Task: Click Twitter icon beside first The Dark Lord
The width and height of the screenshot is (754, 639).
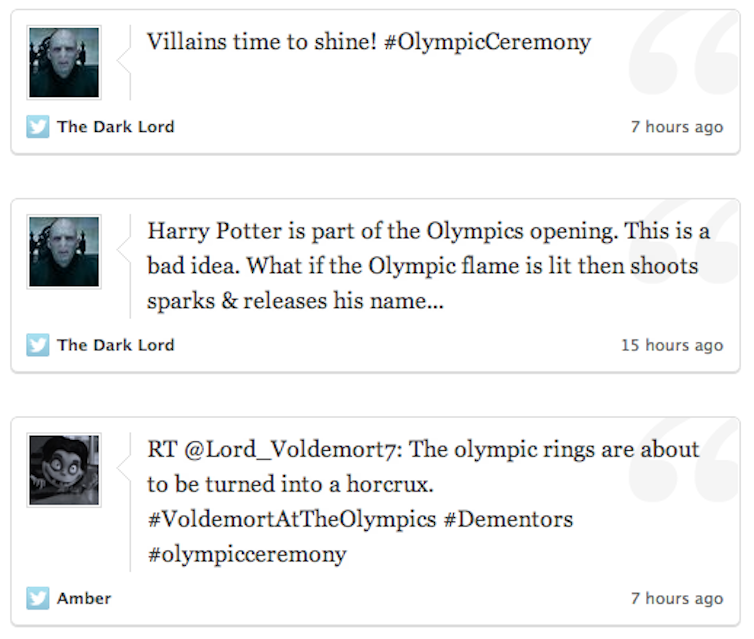Action: click(x=38, y=127)
